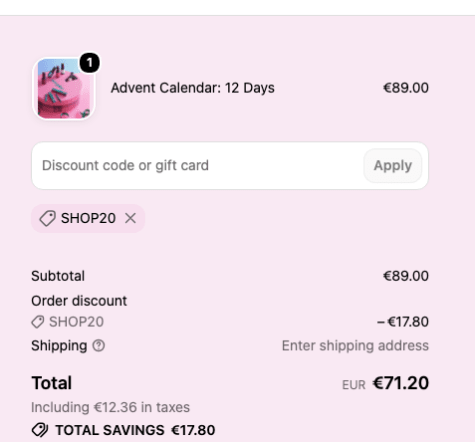Remove the SHOP20 discount code

click(130, 219)
